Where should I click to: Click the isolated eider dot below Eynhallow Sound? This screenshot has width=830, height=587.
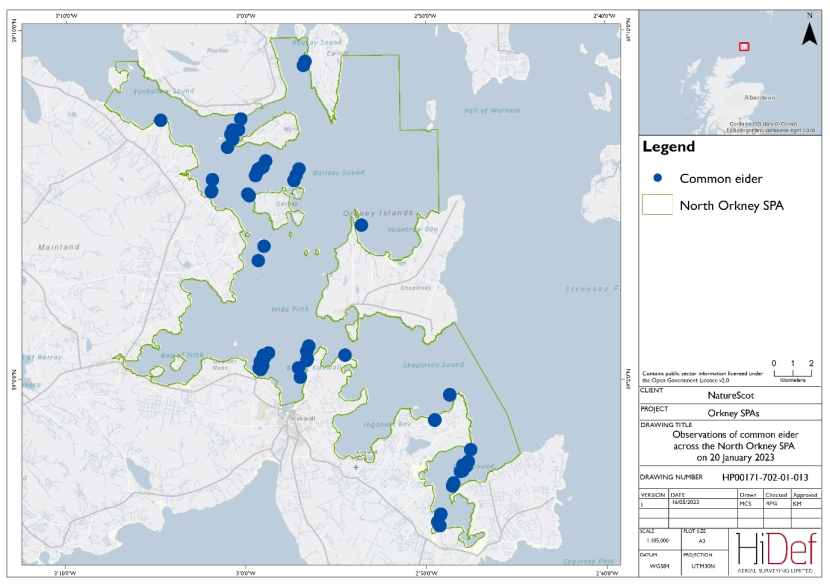[160, 120]
